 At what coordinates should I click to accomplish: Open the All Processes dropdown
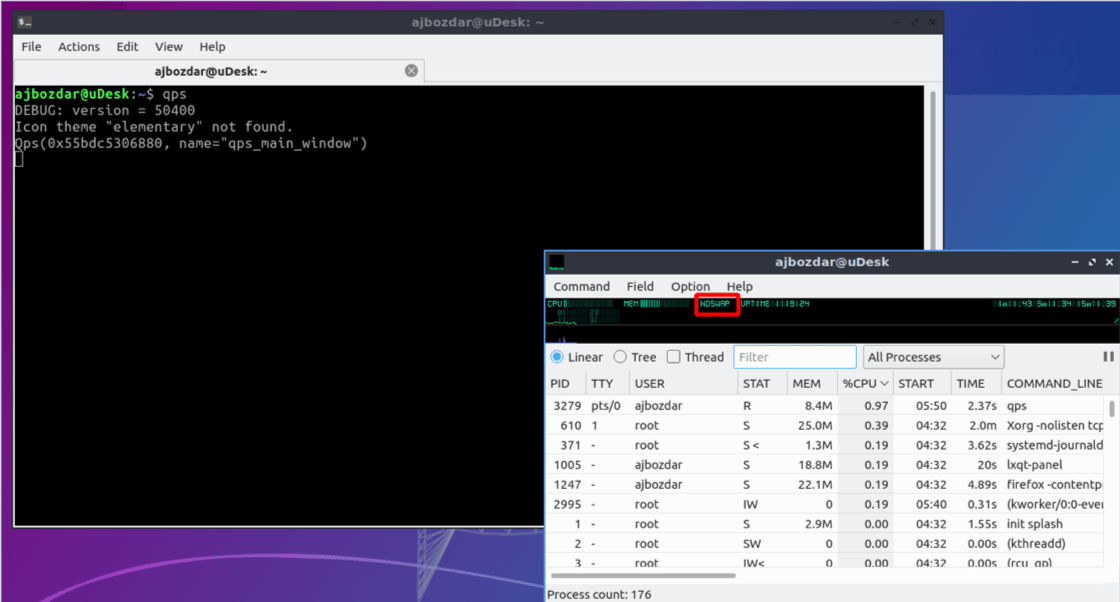(x=933, y=356)
